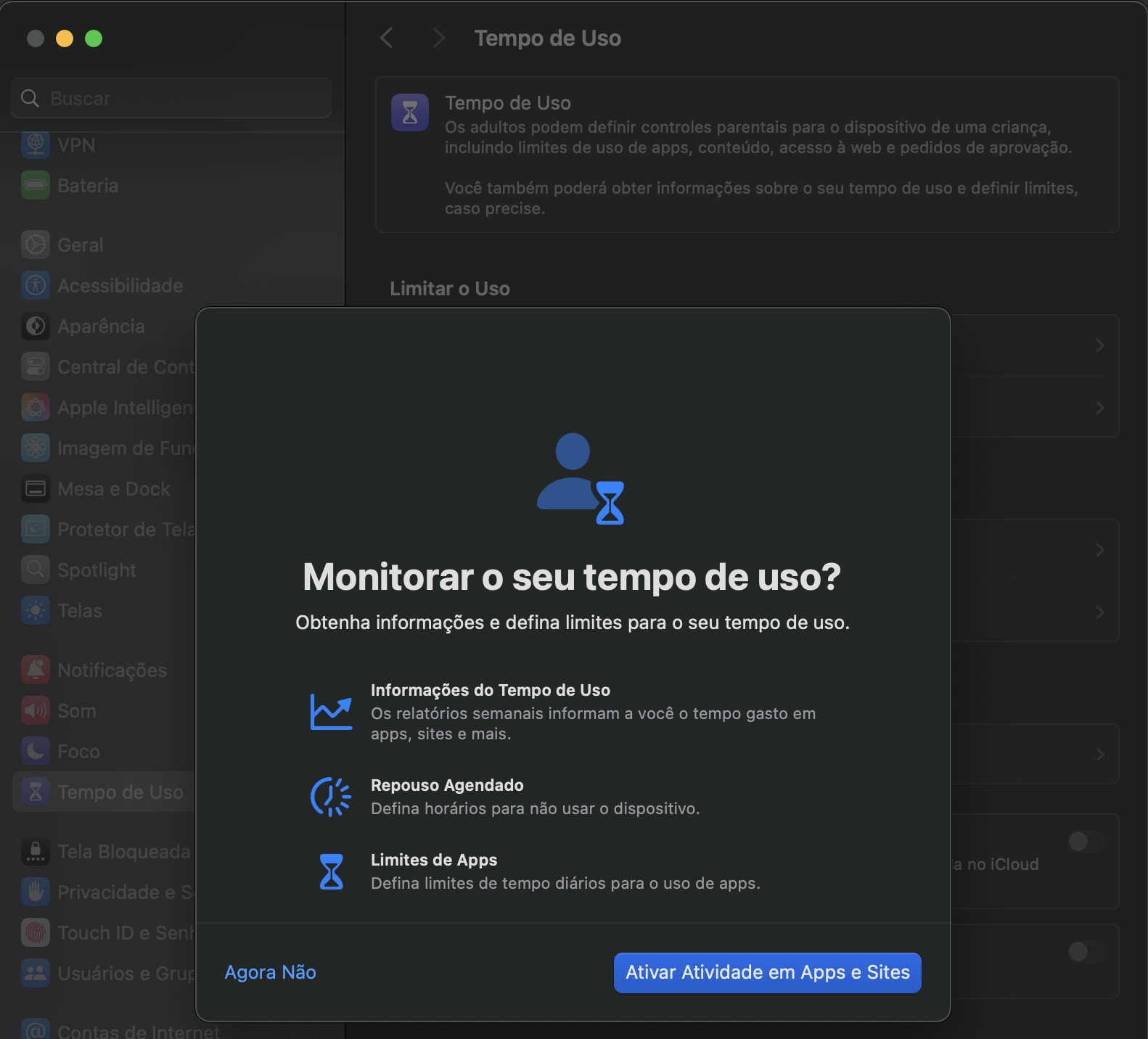Toggle the iCloud sharing switch
This screenshot has height=1039, width=1148.
coord(1086,842)
